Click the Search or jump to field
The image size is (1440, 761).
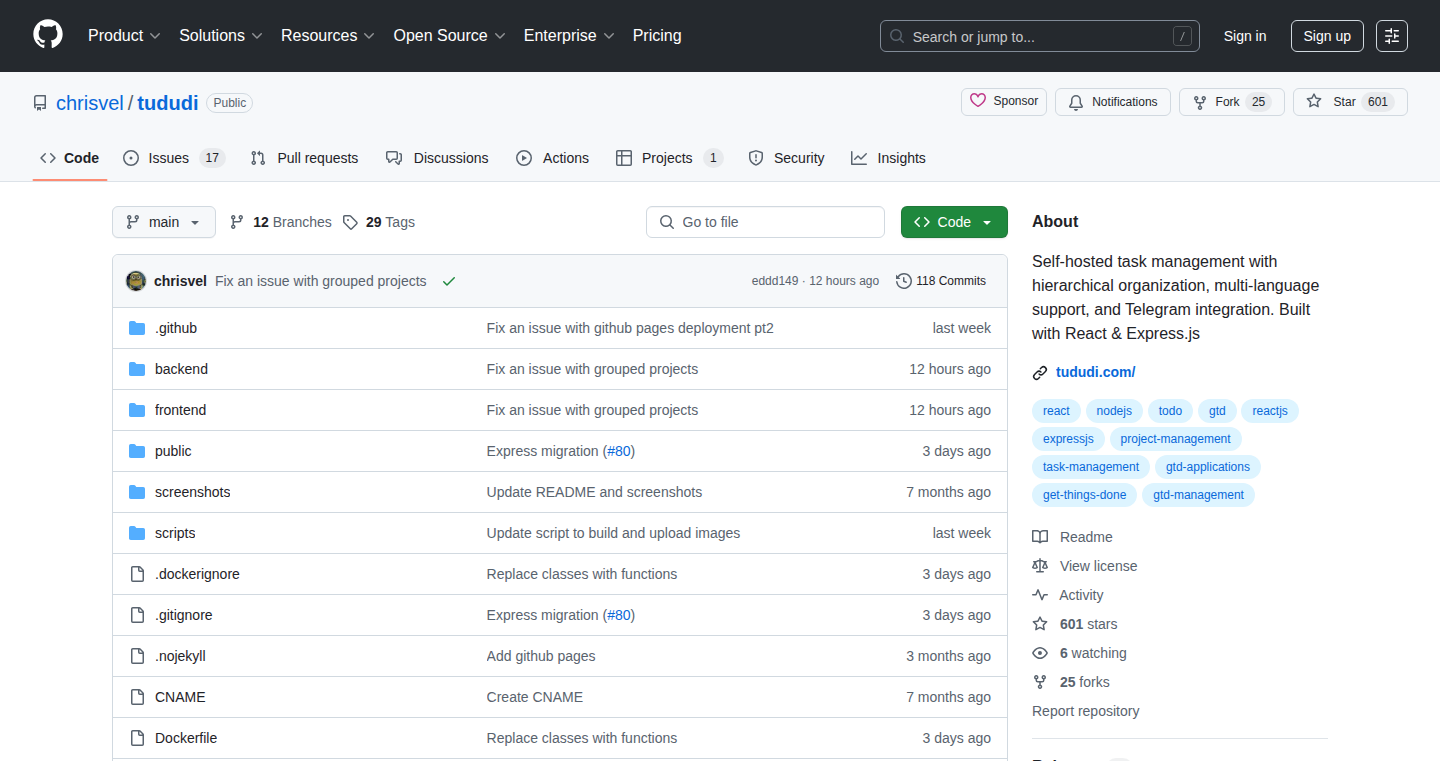click(x=1040, y=36)
